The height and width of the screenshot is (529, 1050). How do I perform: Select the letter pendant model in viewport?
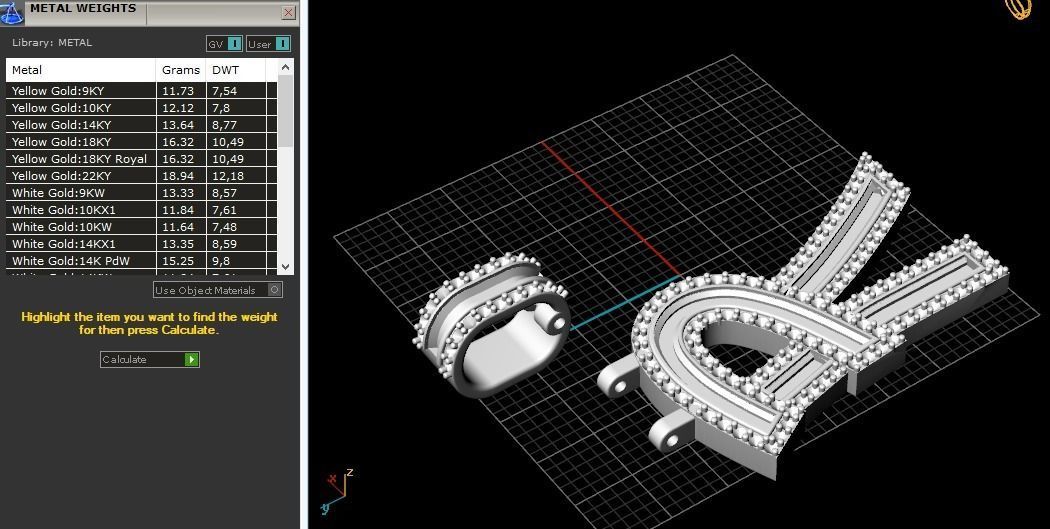[x=802, y=318]
